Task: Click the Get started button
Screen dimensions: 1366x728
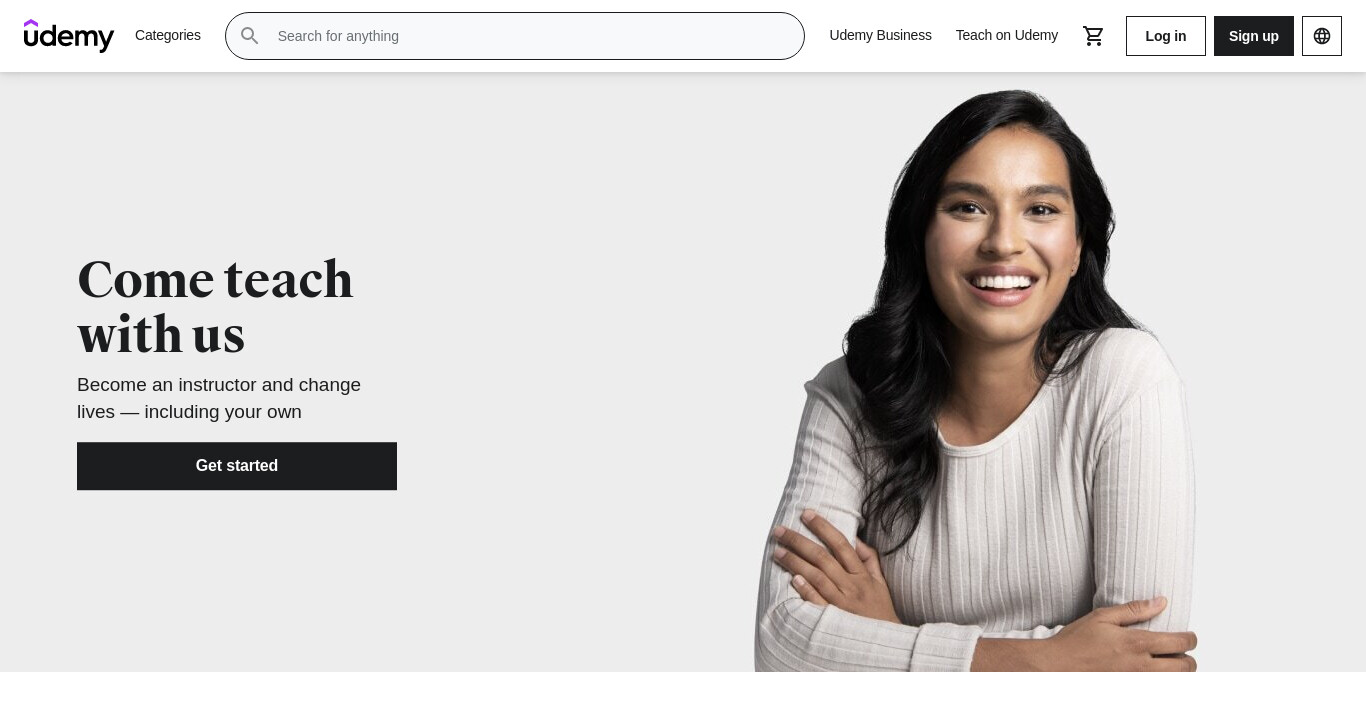Action: pyautogui.click(x=237, y=466)
